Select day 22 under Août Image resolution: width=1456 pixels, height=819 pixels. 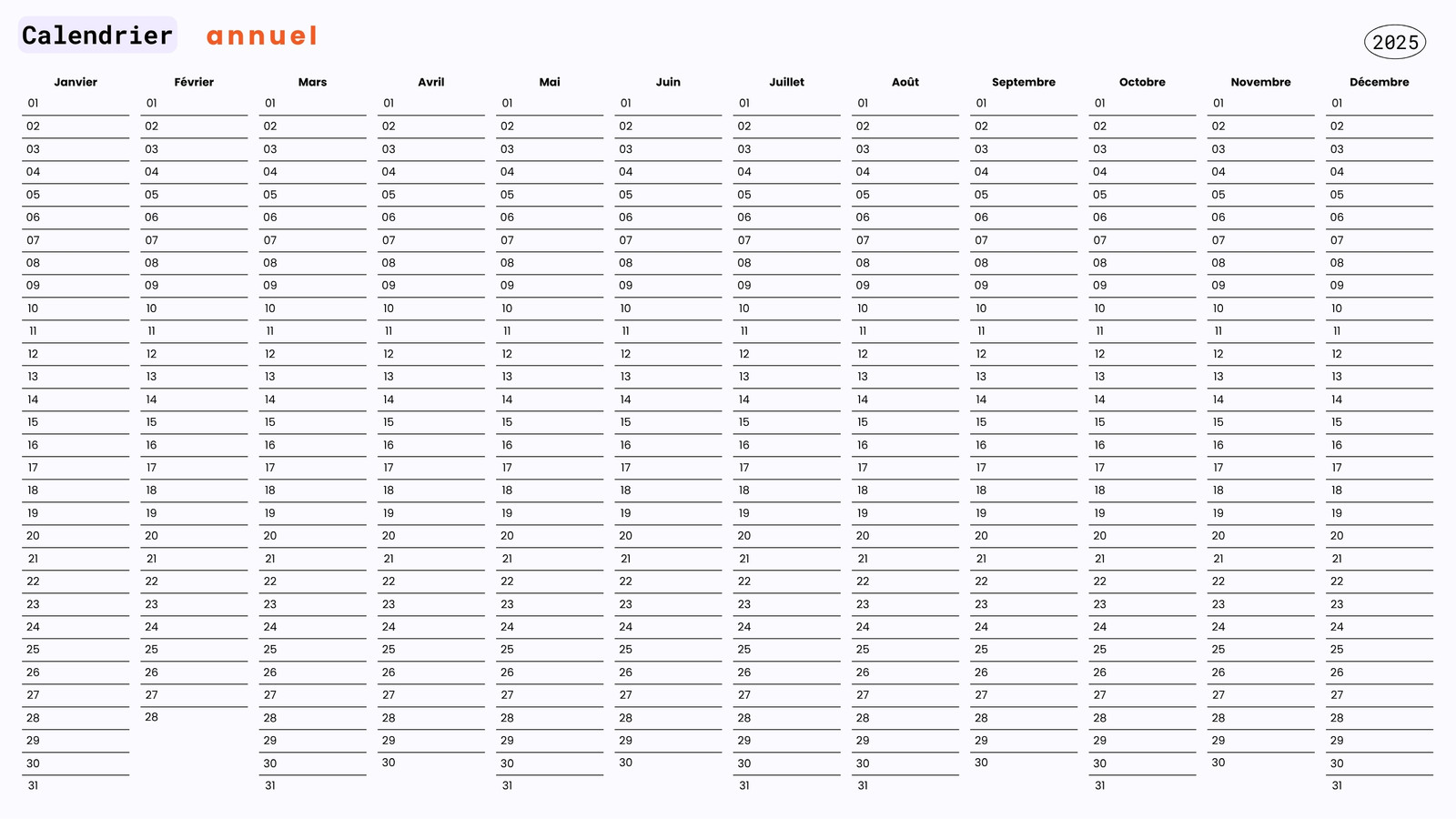(x=863, y=581)
